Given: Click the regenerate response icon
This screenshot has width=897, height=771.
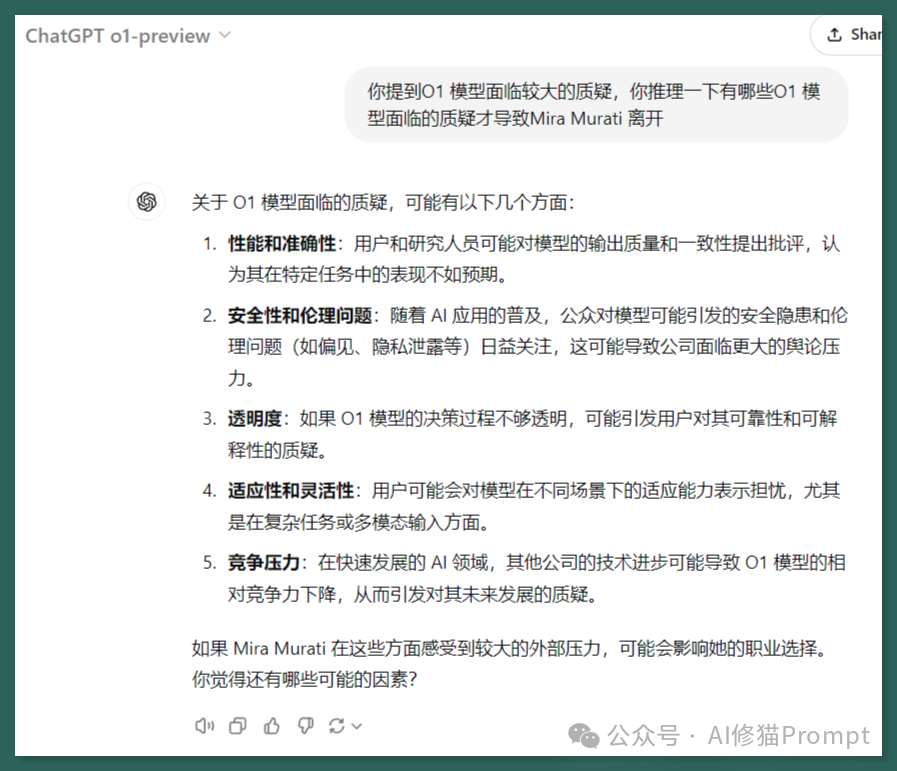Looking at the screenshot, I should (x=337, y=726).
